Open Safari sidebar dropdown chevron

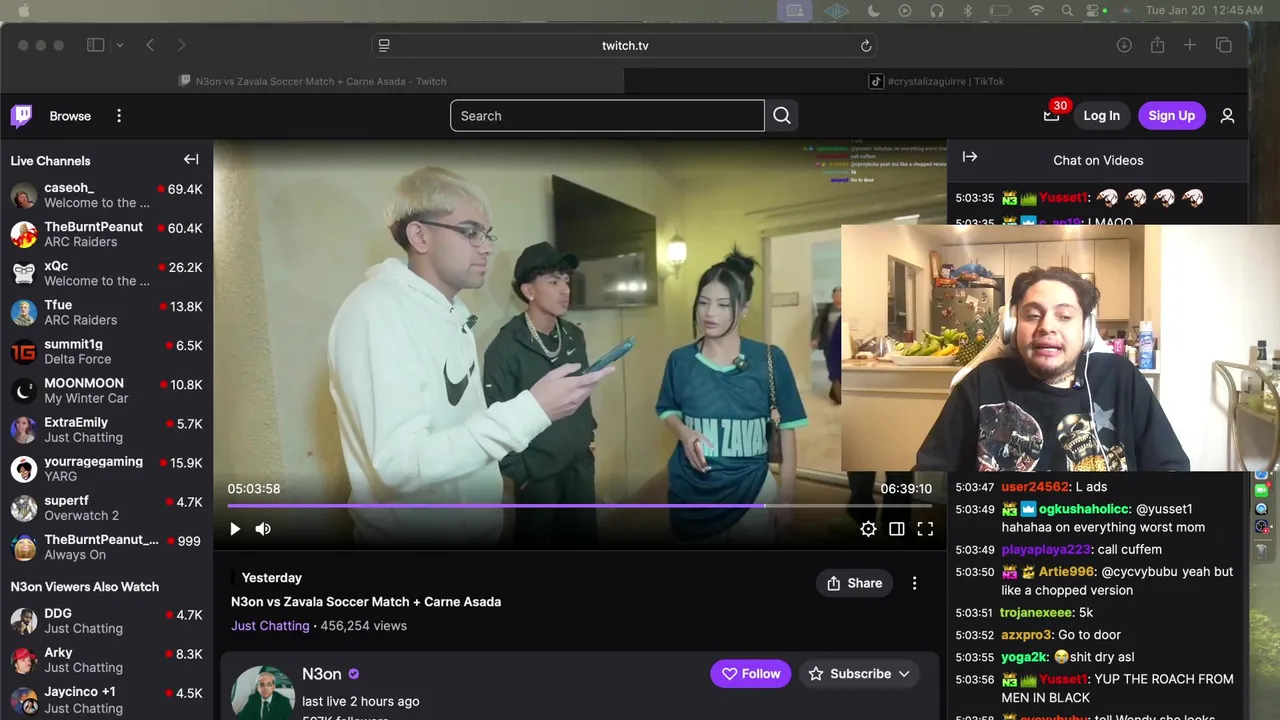tap(120, 45)
